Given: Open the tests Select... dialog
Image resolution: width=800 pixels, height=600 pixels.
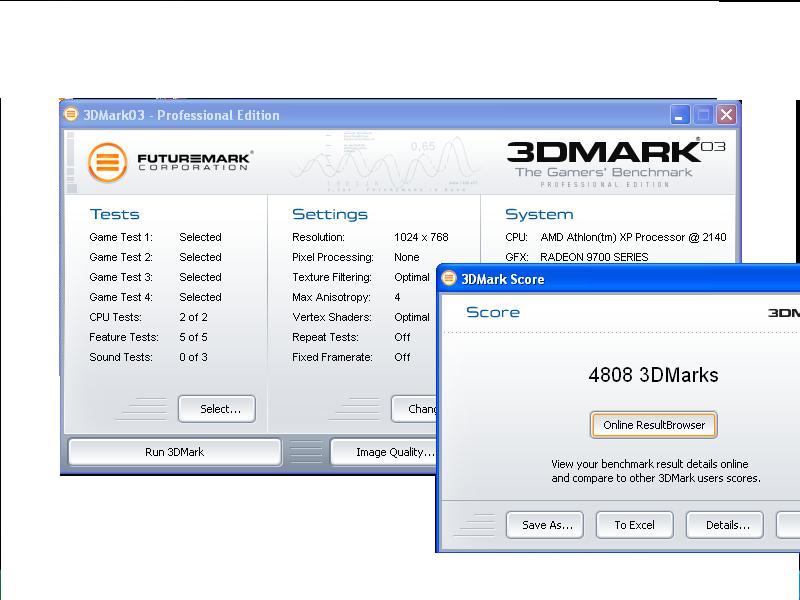Looking at the screenshot, I should (x=217, y=409).
